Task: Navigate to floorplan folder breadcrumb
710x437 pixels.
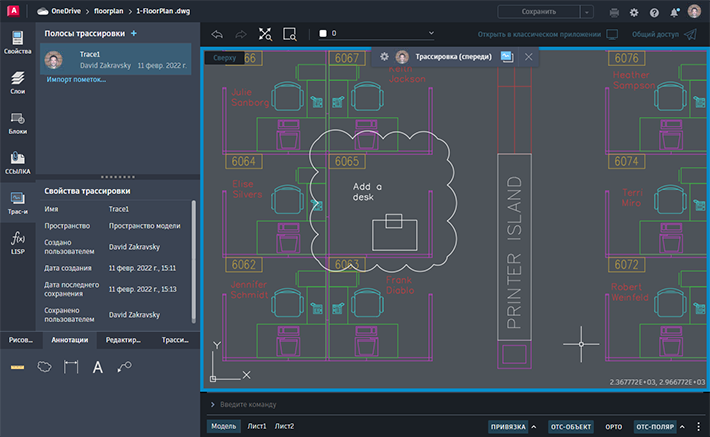Action: coord(108,11)
